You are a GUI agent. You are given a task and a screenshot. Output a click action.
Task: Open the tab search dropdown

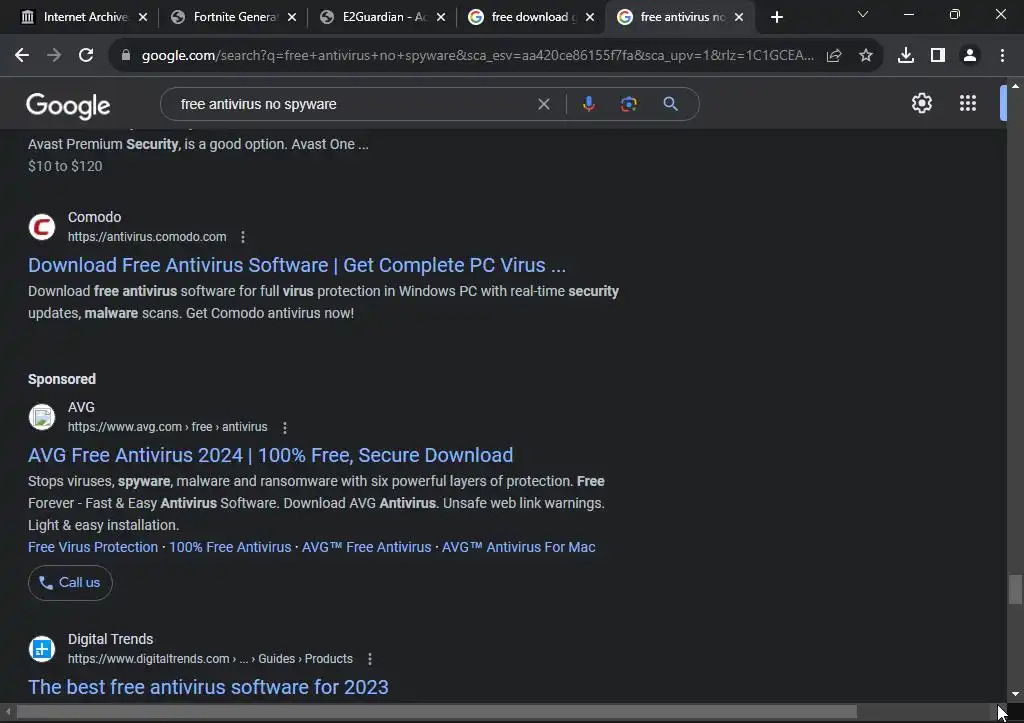coord(863,14)
